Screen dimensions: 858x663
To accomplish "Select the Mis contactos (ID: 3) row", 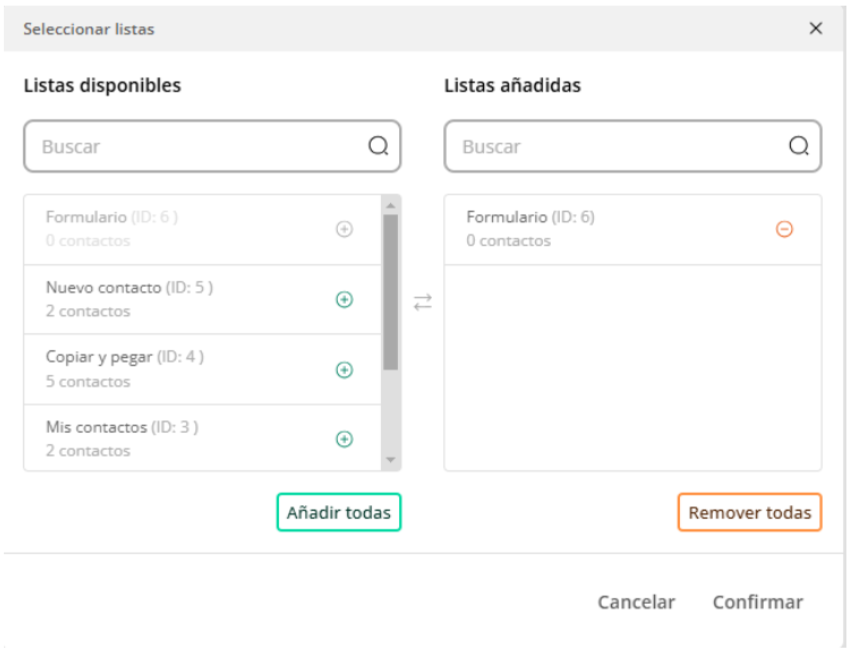I will [202, 438].
